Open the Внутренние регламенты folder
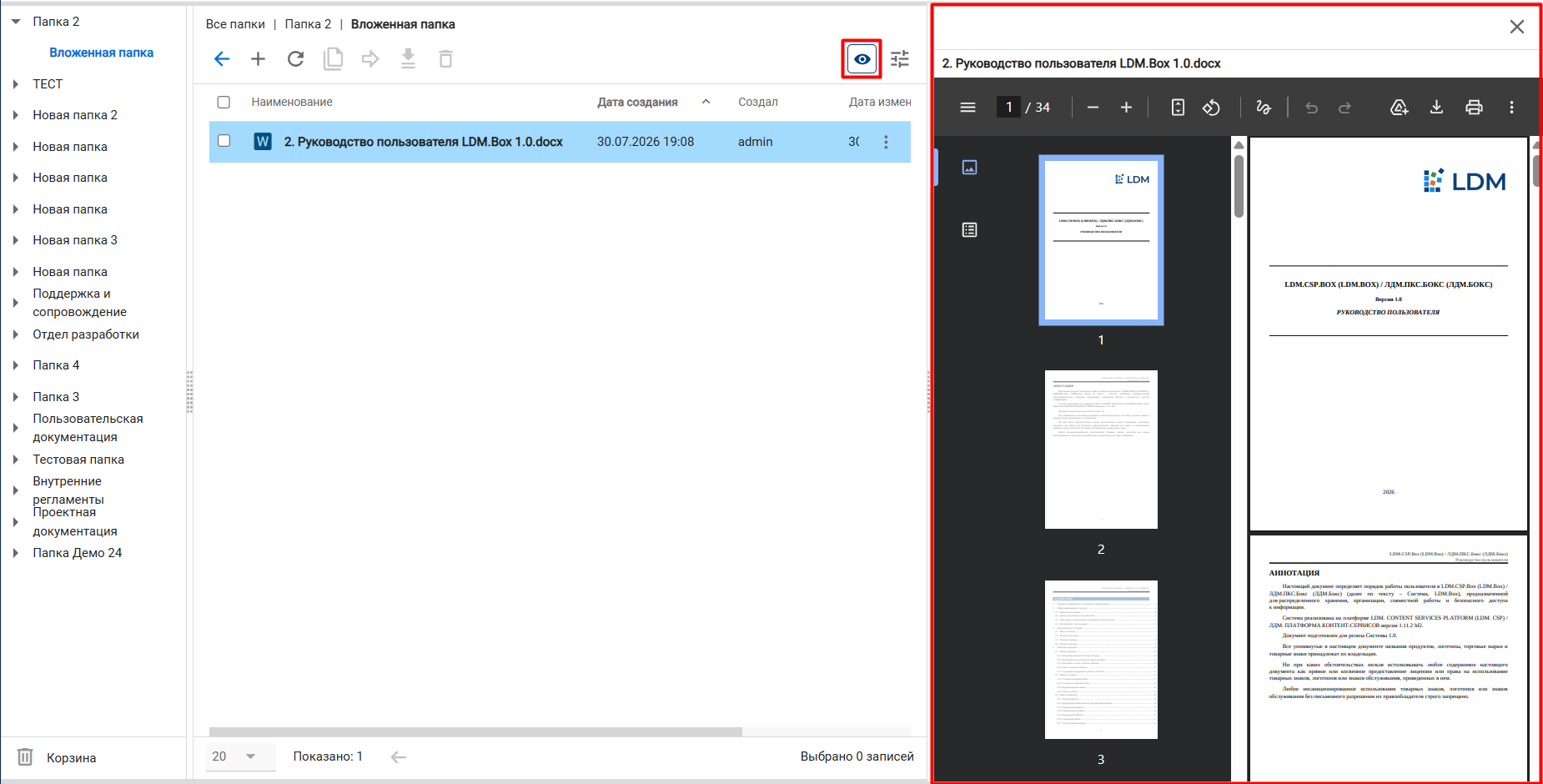 click(68, 490)
